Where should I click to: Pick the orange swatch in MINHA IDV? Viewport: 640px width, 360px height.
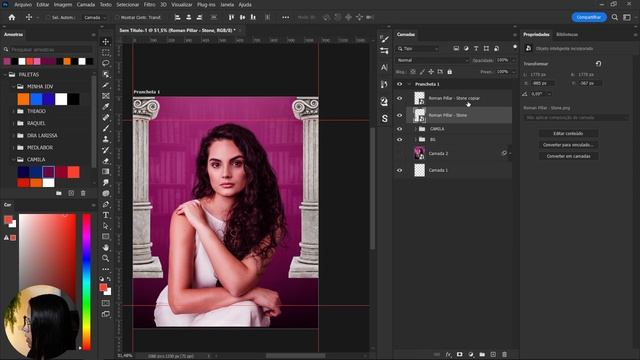pos(23,99)
